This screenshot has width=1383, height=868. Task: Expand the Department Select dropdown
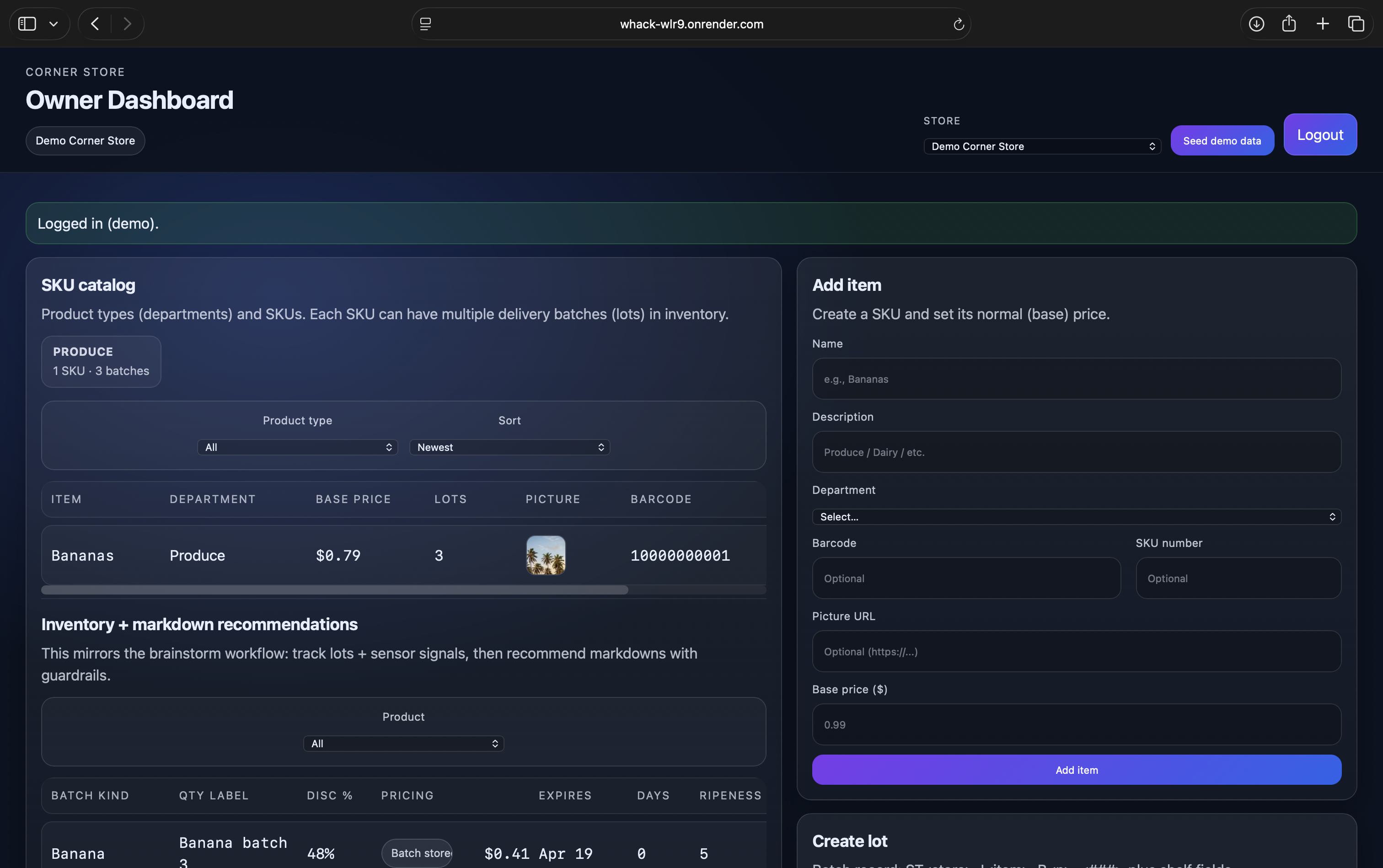click(1077, 517)
